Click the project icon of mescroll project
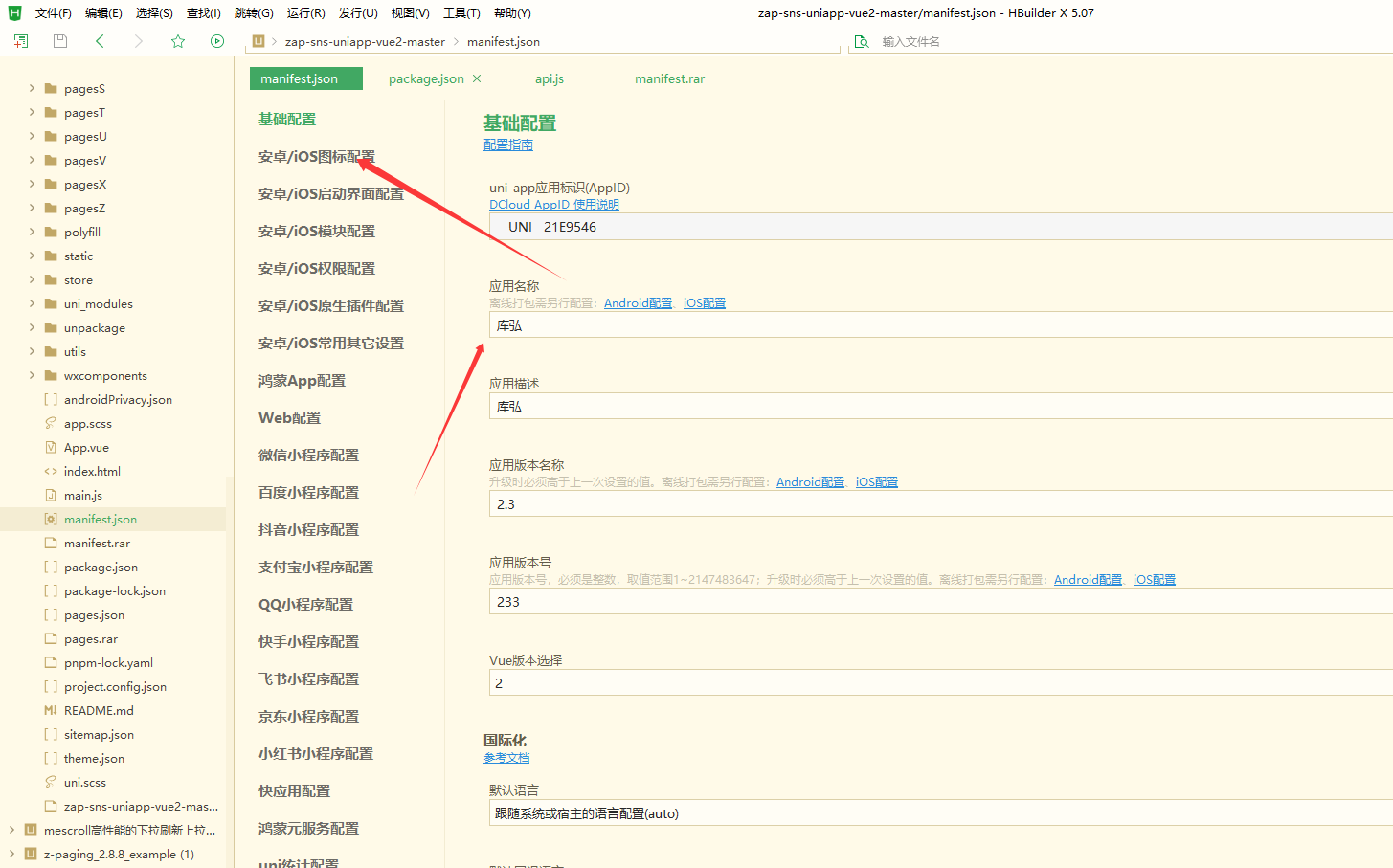1393x868 pixels. (31, 830)
